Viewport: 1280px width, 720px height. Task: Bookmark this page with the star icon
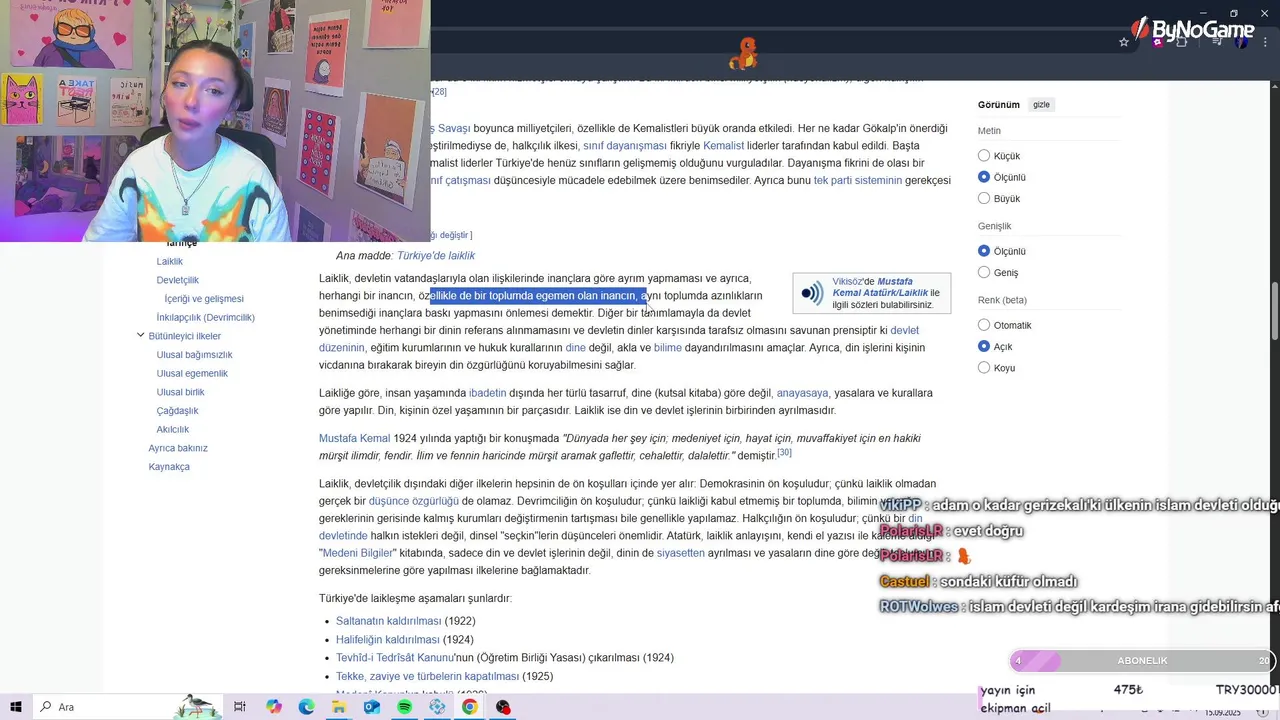[1124, 42]
